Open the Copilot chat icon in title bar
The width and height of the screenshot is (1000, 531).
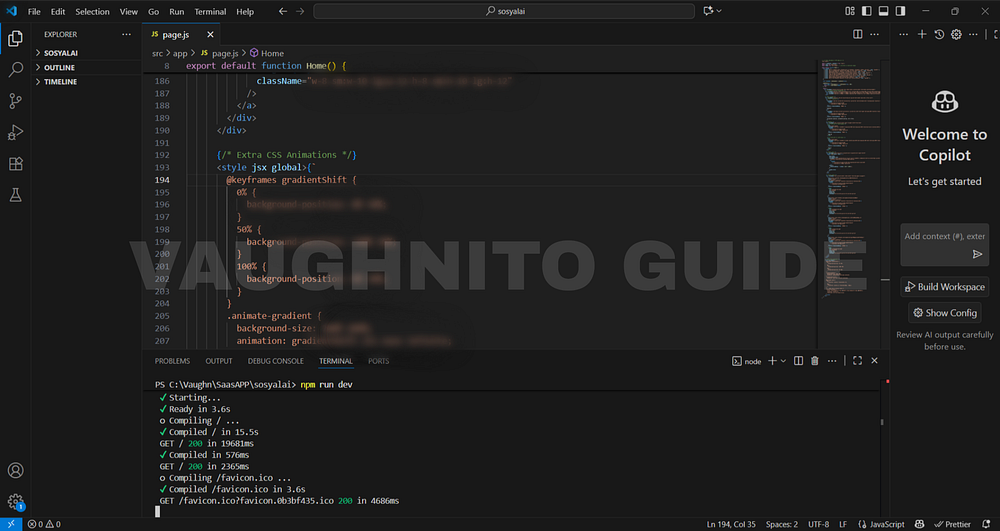click(x=708, y=11)
